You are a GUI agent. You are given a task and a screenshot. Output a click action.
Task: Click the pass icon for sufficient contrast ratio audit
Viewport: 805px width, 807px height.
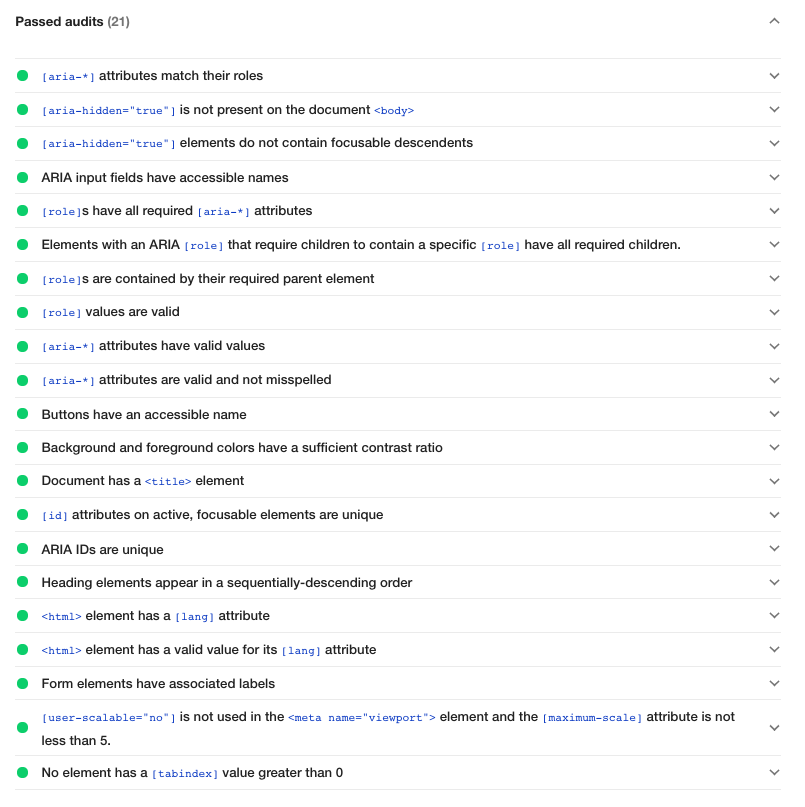[23, 447]
